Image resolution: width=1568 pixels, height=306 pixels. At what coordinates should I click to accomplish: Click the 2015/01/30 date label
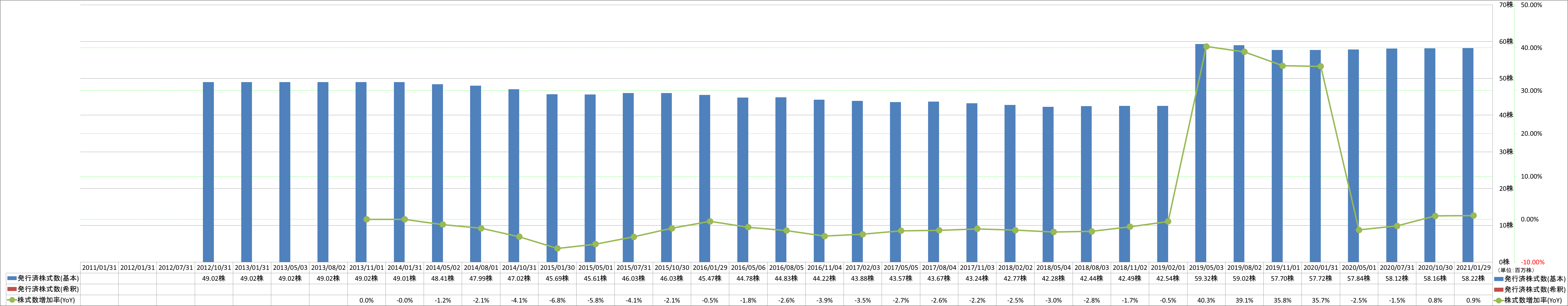coord(557,268)
